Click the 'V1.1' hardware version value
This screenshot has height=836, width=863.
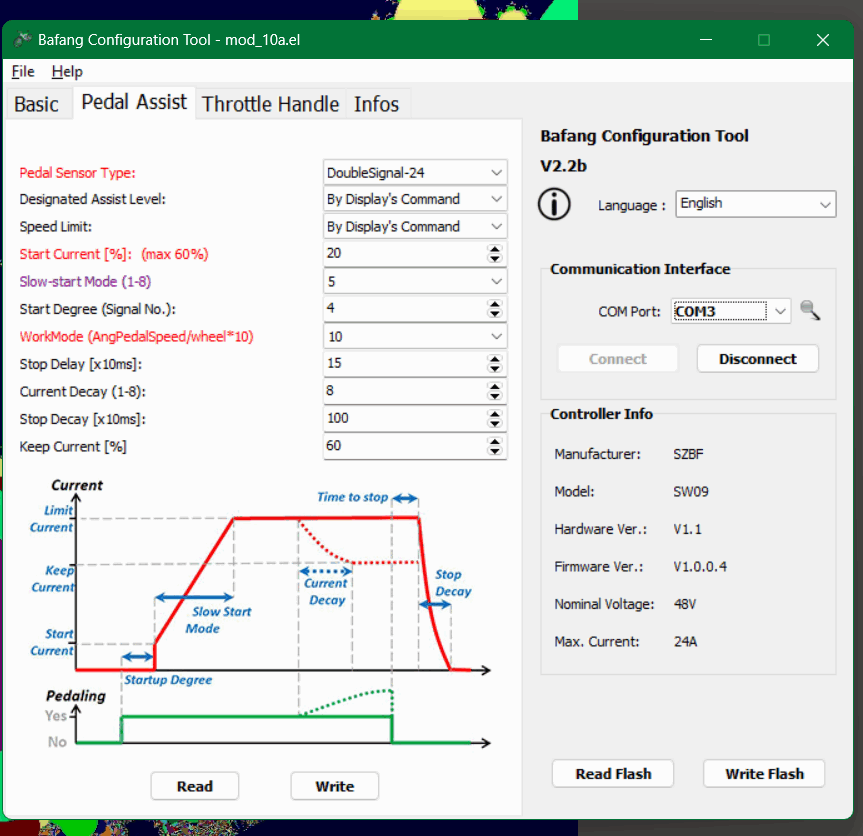687,529
